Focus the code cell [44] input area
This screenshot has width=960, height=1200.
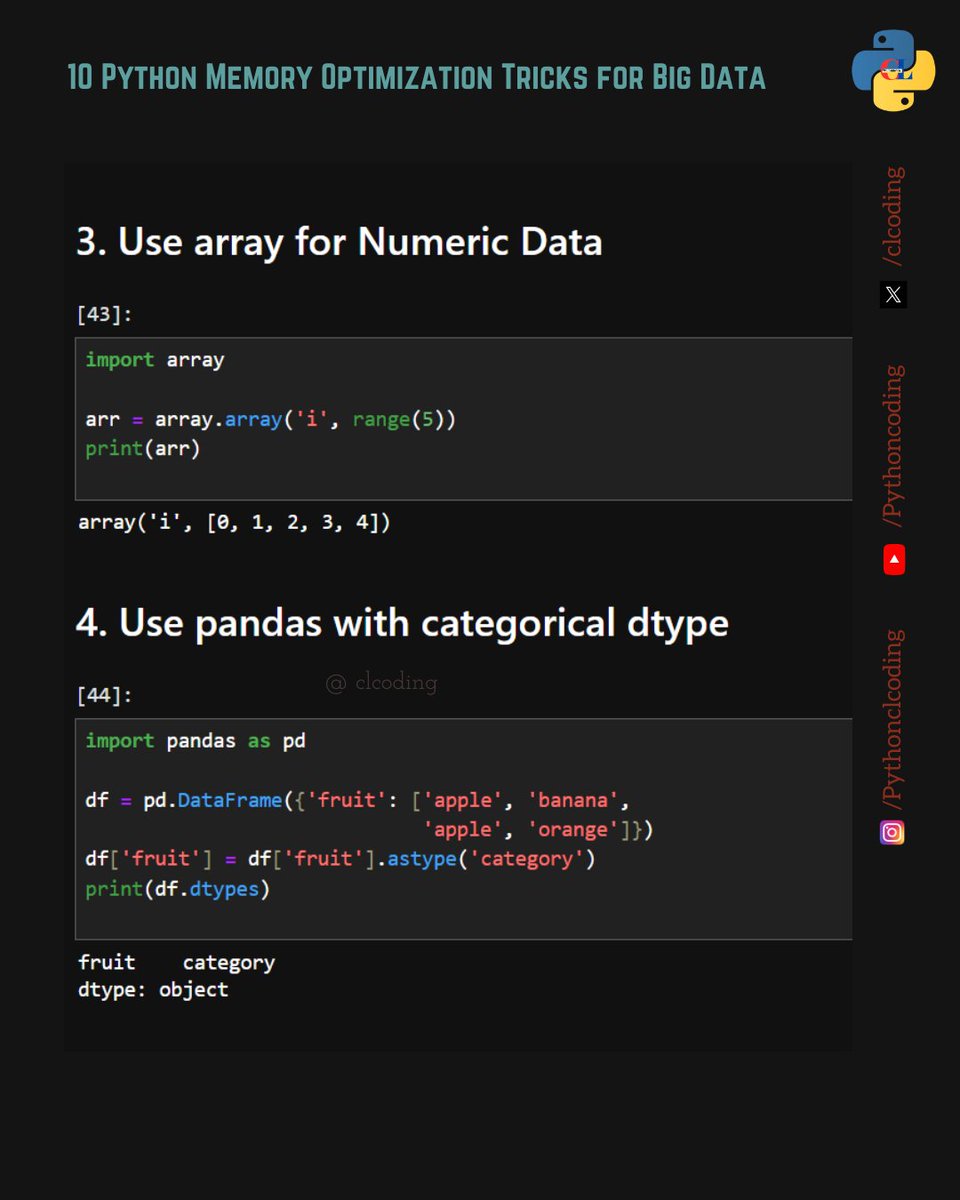(x=464, y=829)
